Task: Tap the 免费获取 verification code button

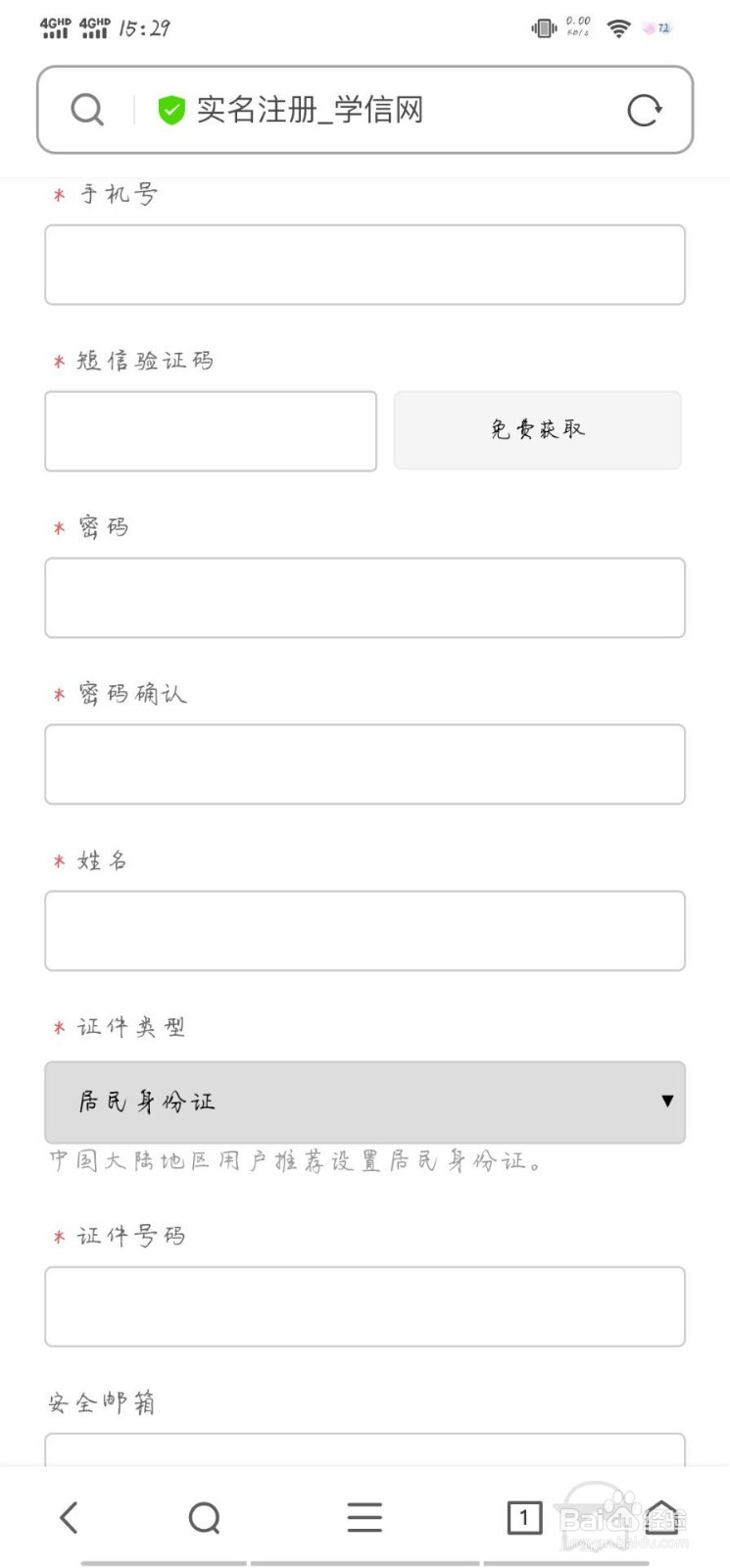Action: pos(537,429)
